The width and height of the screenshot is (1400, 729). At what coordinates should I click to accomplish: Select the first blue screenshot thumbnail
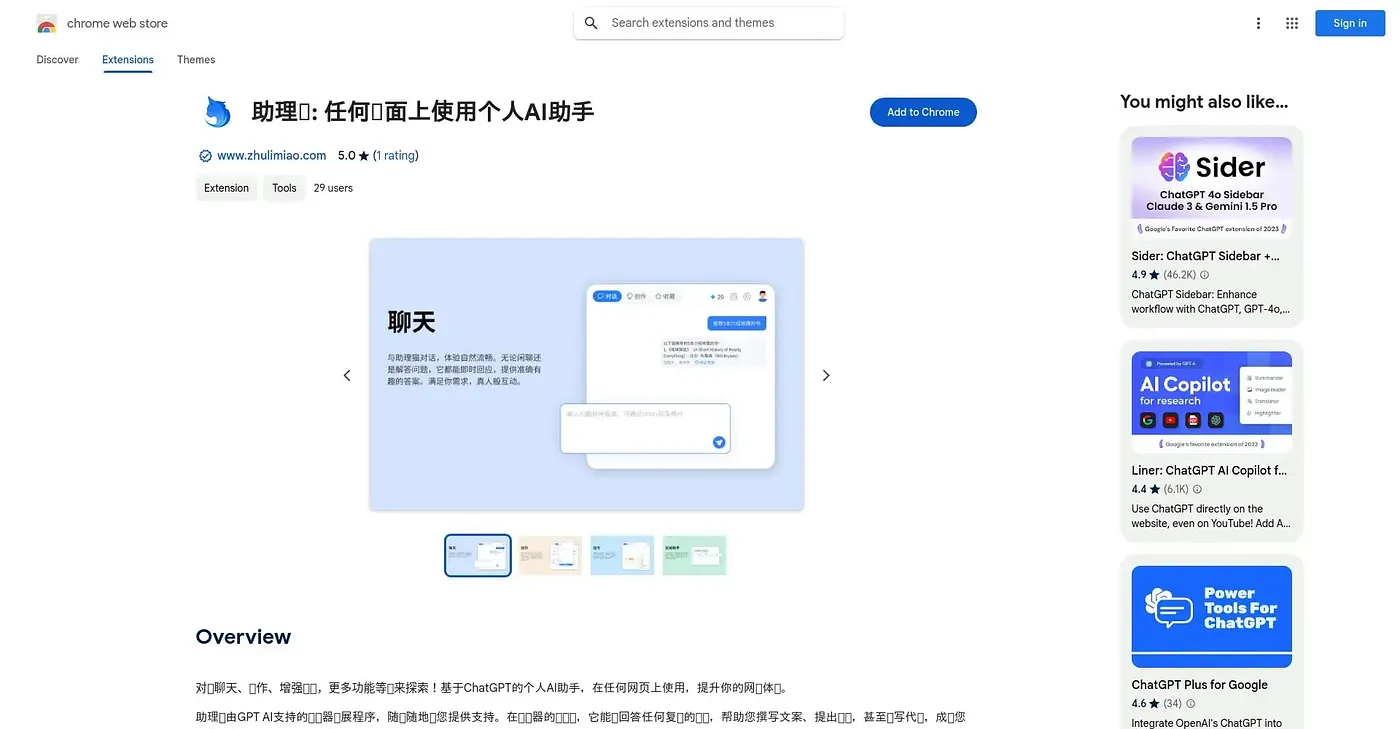(x=478, y=555)
